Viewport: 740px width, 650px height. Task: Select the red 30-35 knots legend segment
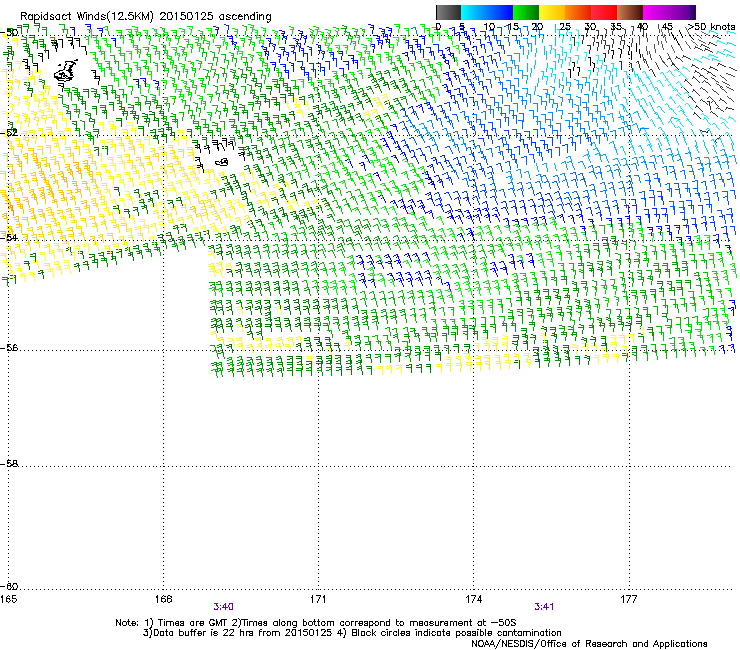(604, 12)
